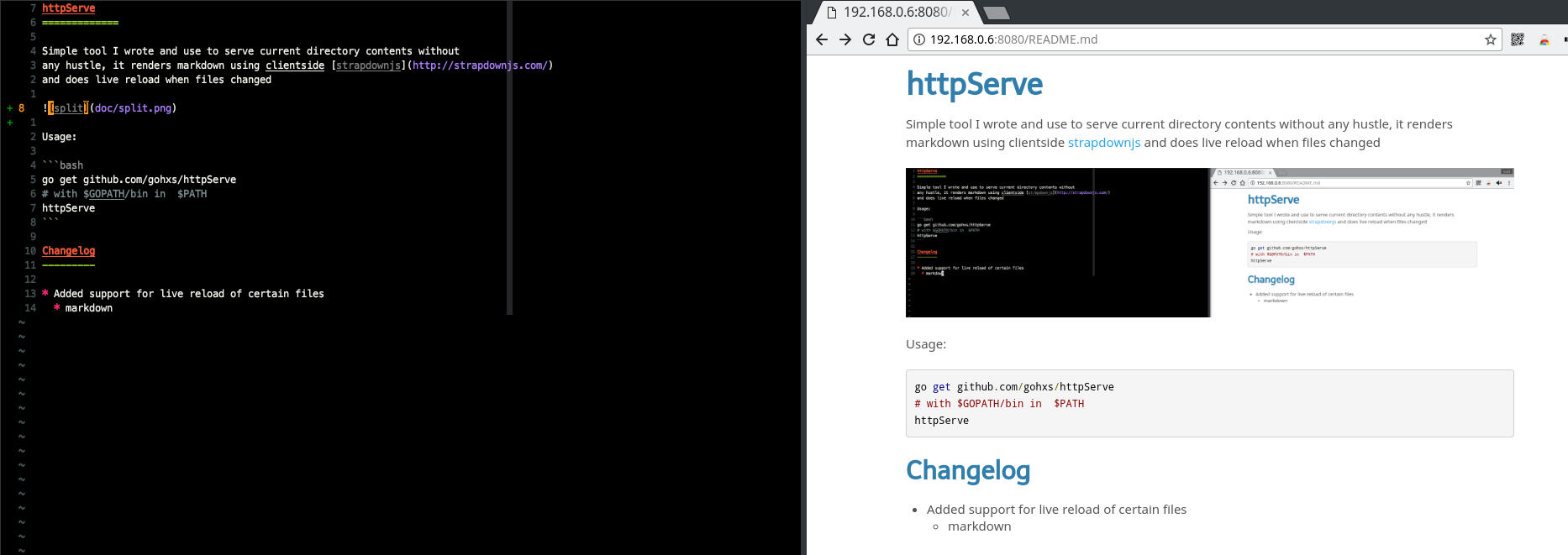Bookmark this page with the star icon
The height and width of the screenshot is (555, 1568).
point(1491,39)
